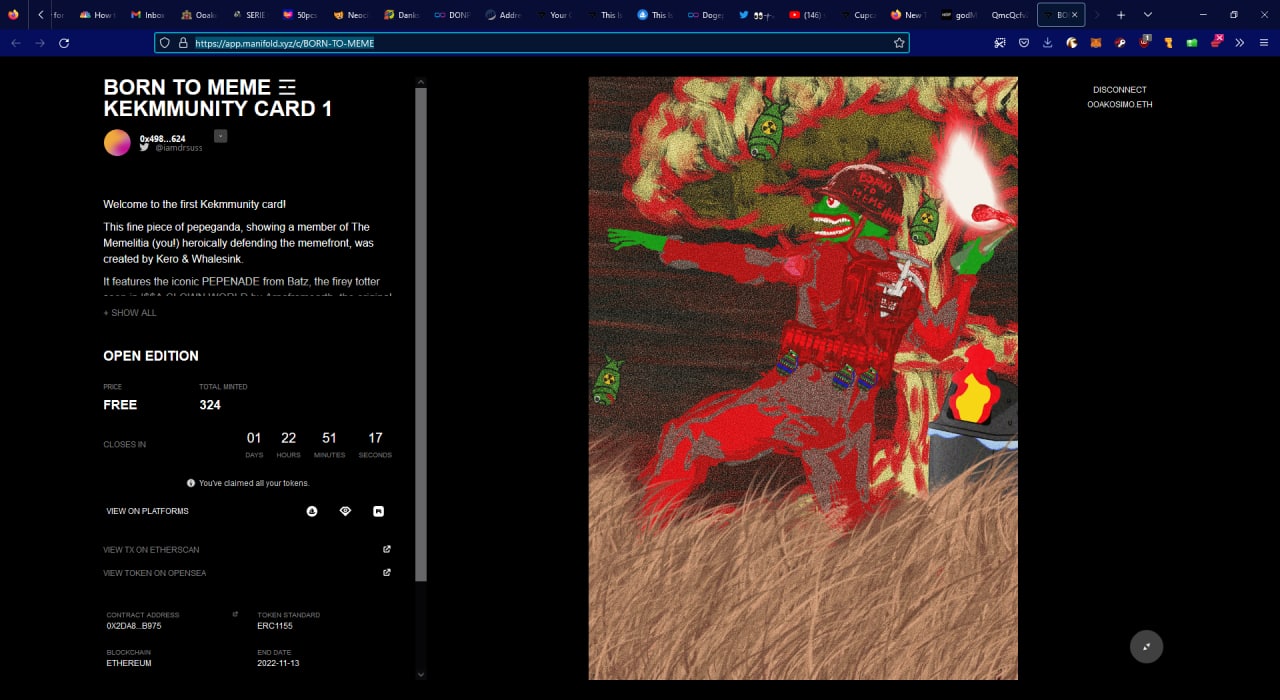Open VIEW TX ON ETHERSCAN link
The width and height of the screenshot is (1280, 700).
coord(151,550)
